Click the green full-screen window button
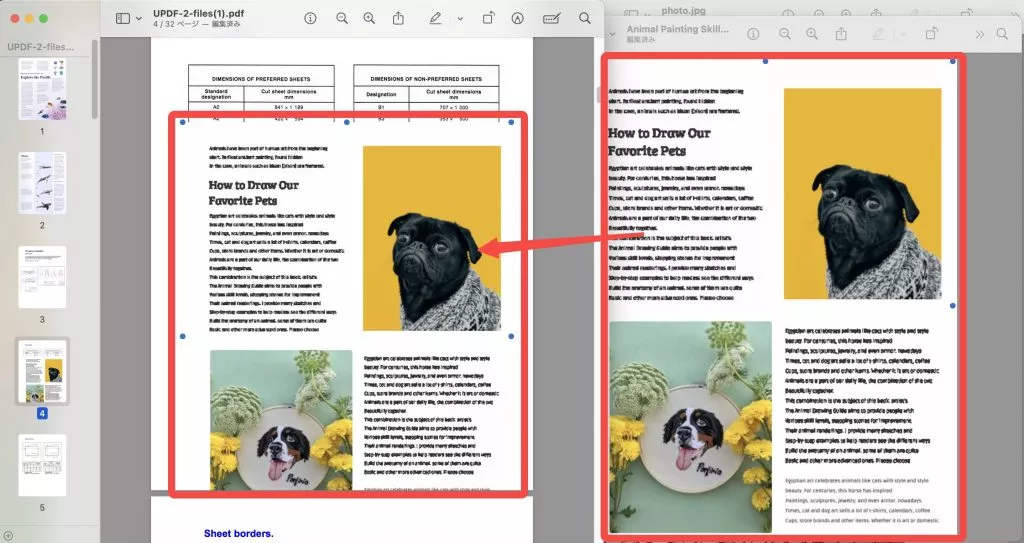Image resolution: width=1024 pixels, height=543 pixels. tap(43, 18)
